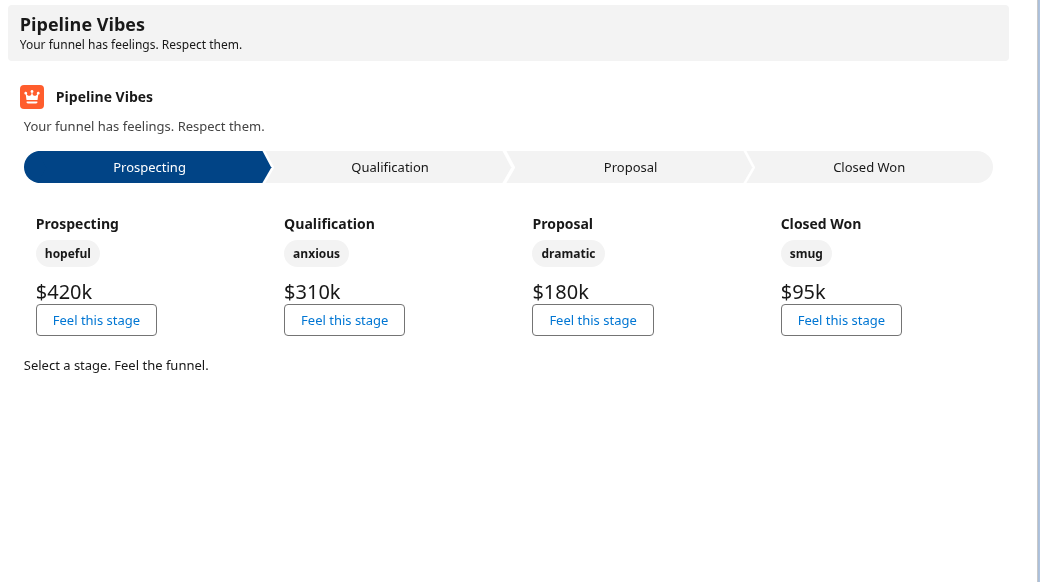Select the Qualification stage in path
The image size is (1040, 582).
click(x=389, y=167)
